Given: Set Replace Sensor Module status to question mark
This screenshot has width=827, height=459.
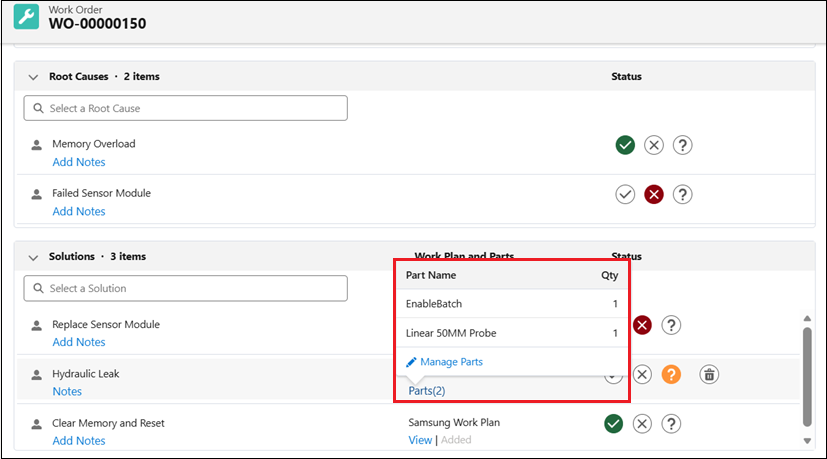Looking at the screenshot, I should [671, 325].
